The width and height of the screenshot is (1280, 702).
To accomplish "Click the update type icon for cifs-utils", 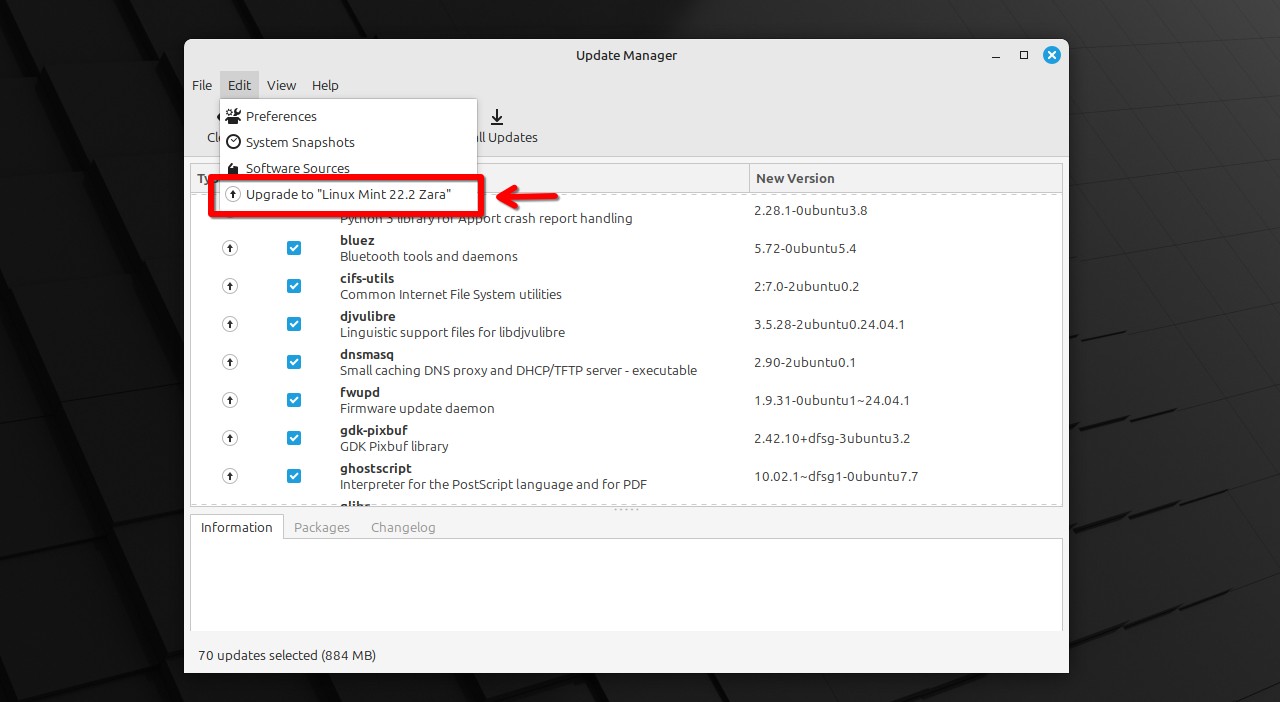I will [230, 286].
